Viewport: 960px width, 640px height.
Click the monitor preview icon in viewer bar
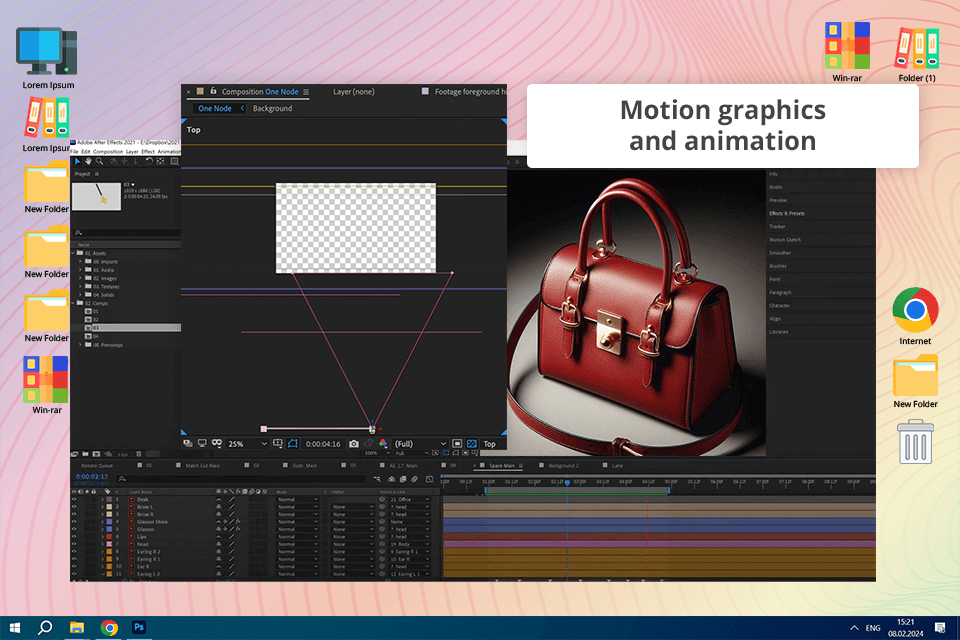(202, 443)
